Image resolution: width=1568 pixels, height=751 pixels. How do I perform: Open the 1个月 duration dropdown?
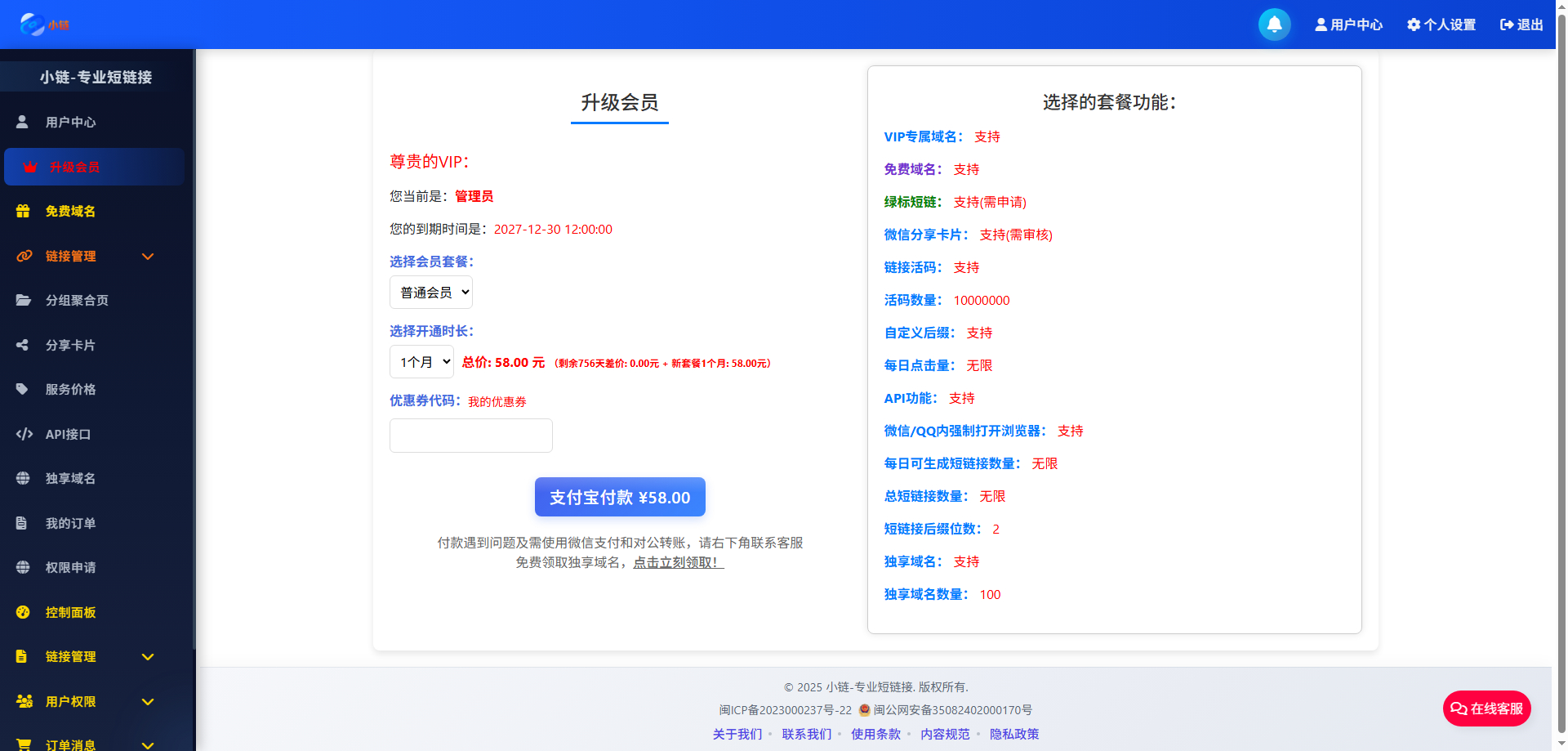pyautogui.click(x=421, y=361)
